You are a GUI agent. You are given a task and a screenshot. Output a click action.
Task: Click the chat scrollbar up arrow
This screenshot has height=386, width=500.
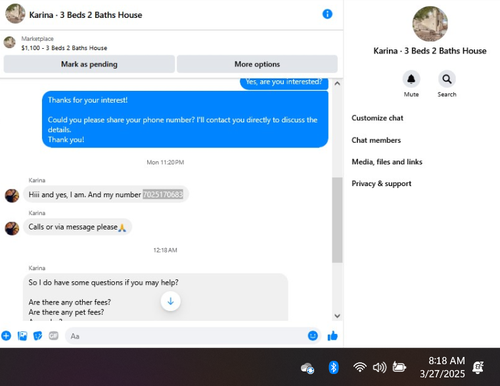(337, 83)
